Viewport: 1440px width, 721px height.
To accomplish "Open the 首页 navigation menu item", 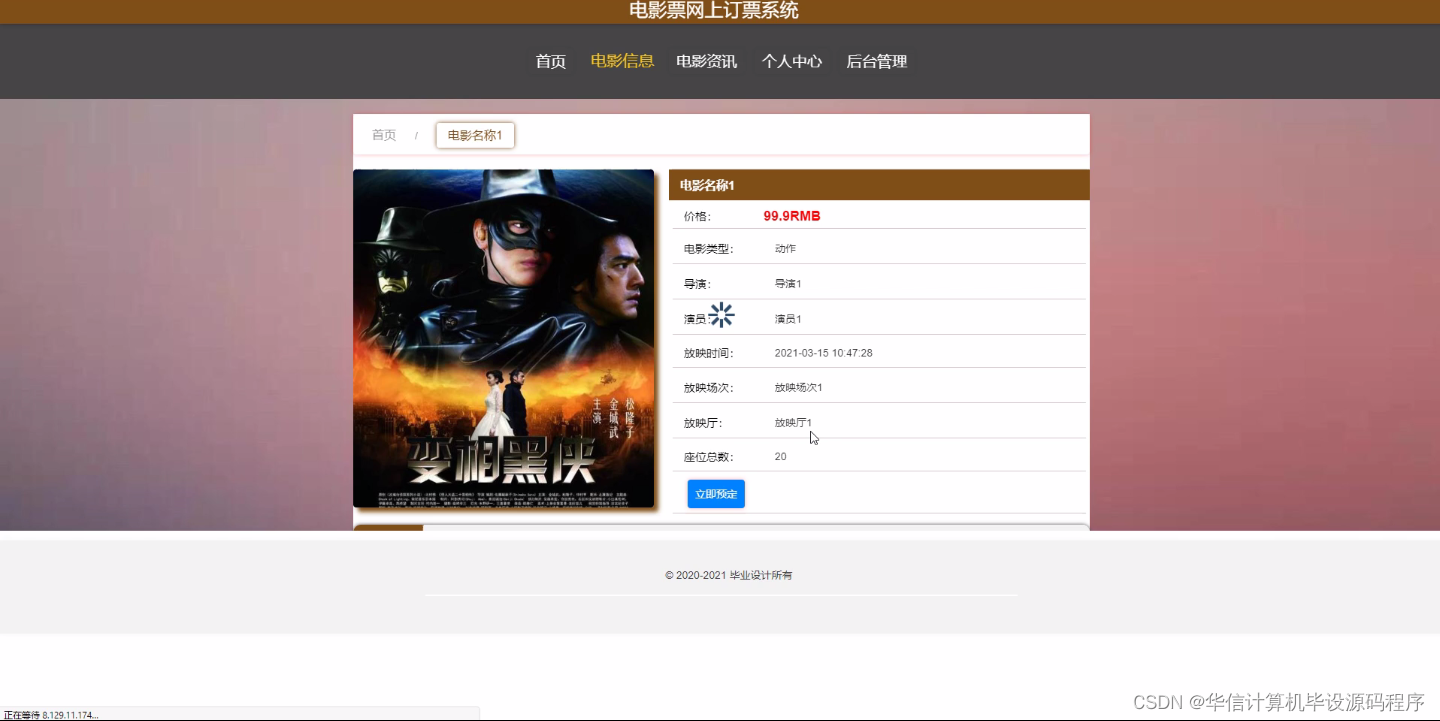I will click(x=550, y=62).
